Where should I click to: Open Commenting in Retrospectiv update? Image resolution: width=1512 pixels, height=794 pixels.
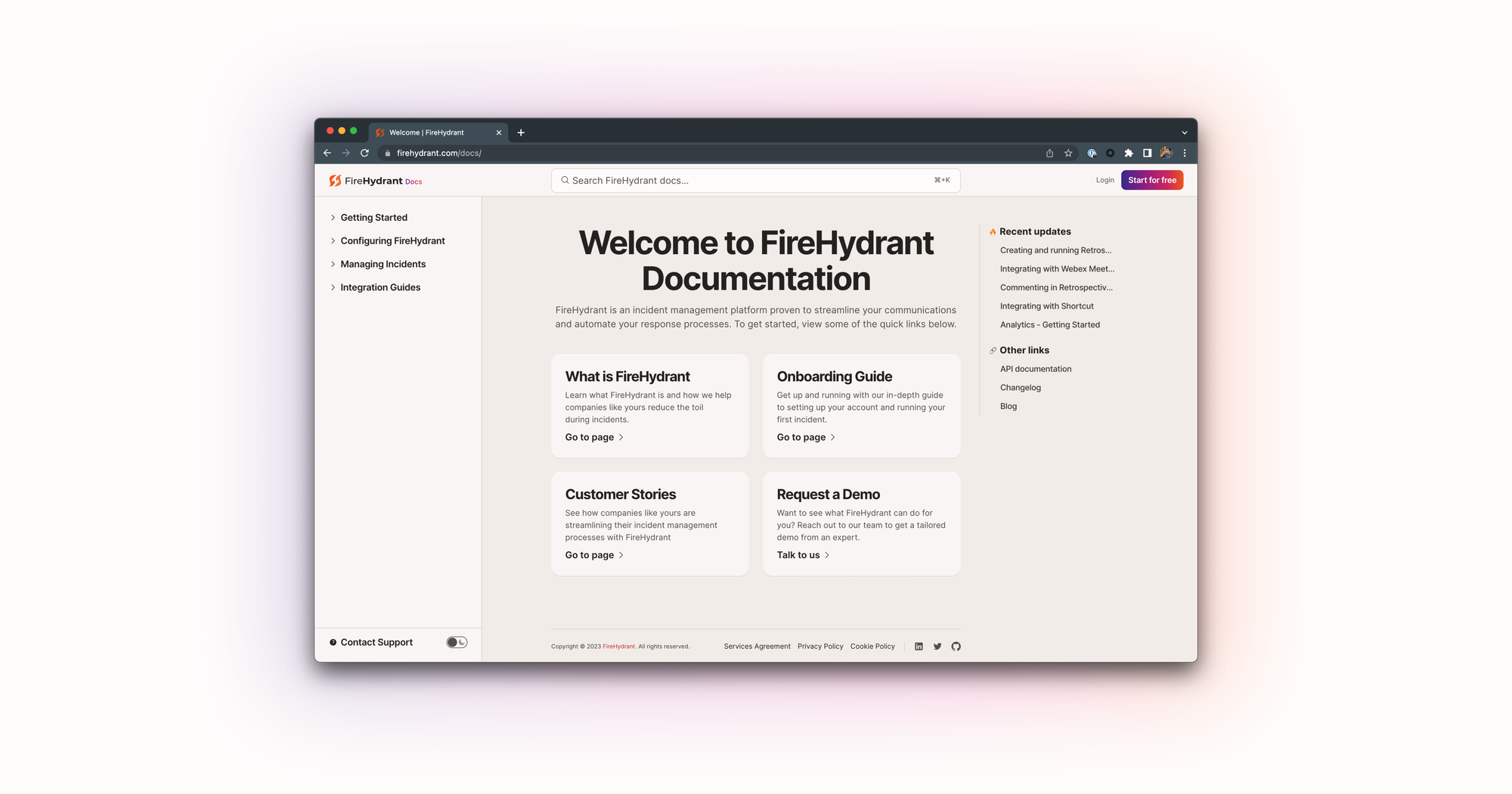tap(1056, 287)
